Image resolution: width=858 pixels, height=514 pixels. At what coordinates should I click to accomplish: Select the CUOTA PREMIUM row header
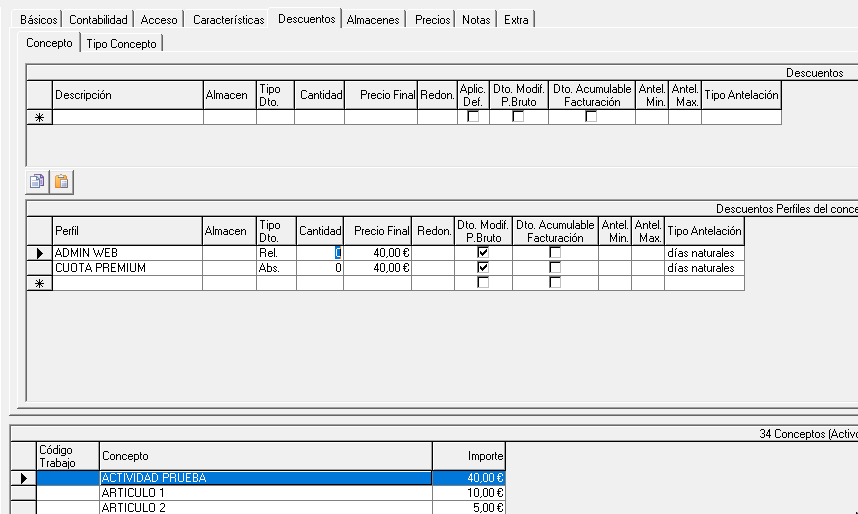(x=39, y=268)
